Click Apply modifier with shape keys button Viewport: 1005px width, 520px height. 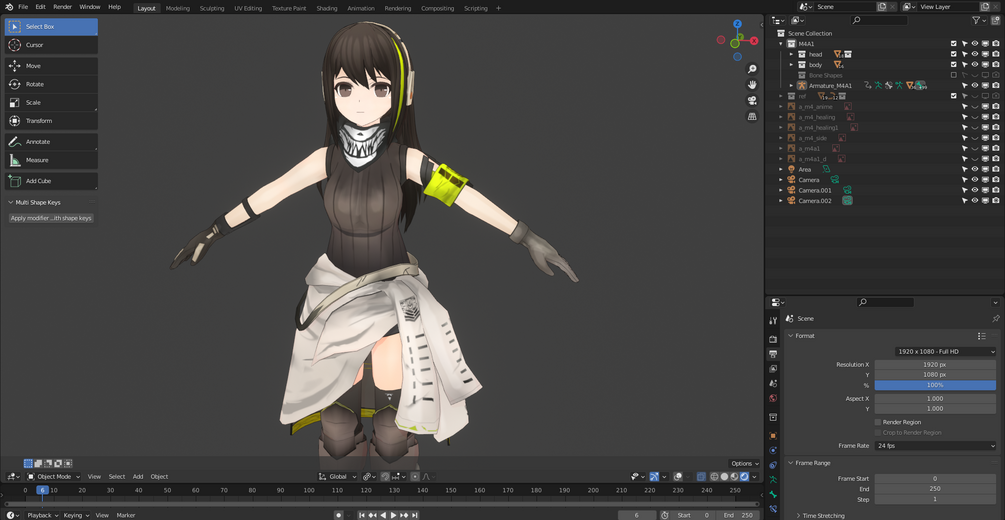(x=51, y=218)
